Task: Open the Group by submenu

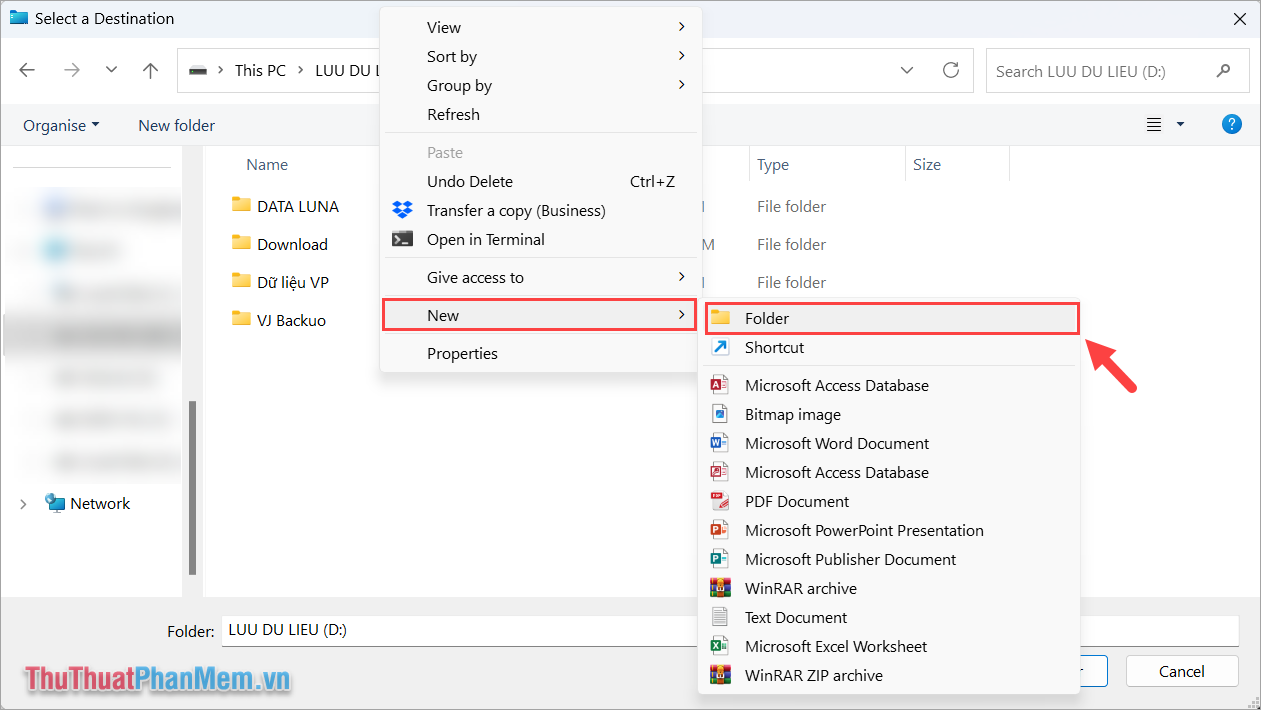Action: pyautogui.click(x=541, y=85)
